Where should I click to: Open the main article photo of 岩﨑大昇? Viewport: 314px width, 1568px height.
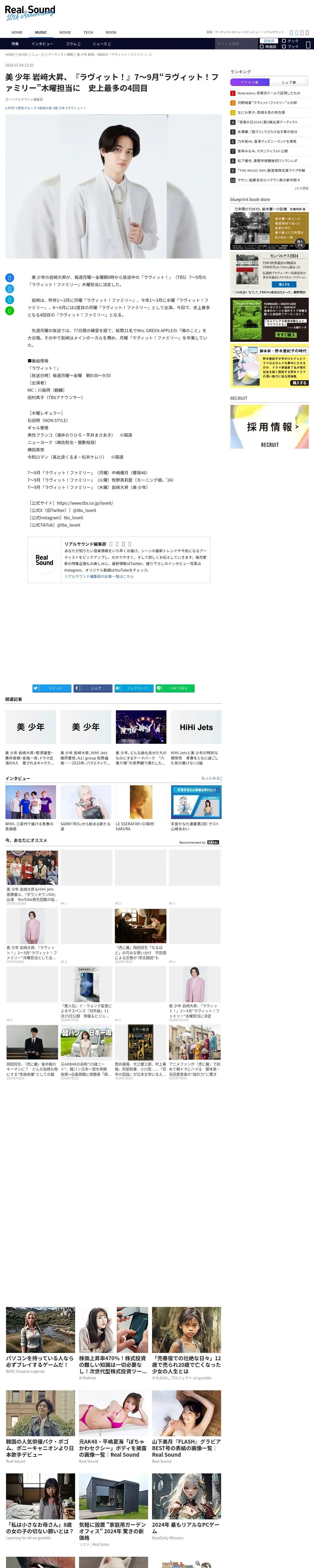point(113,187)
